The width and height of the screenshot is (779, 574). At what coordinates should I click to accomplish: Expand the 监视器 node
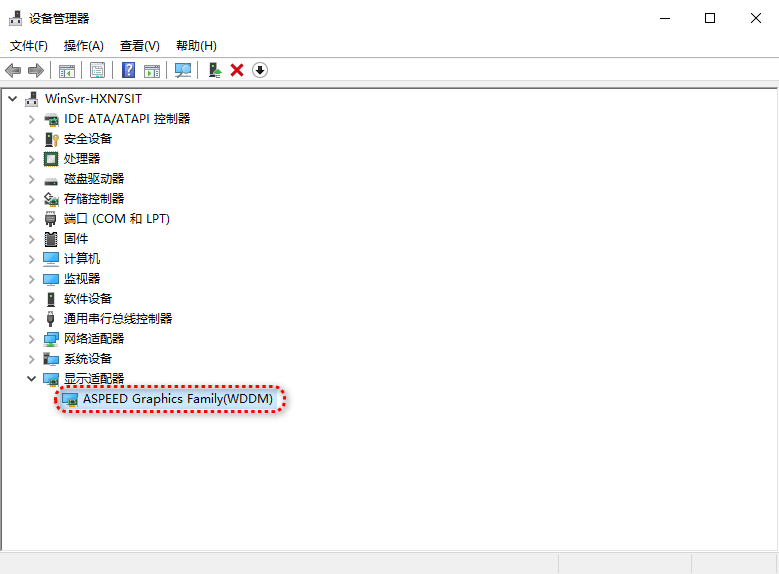coord(31,279)
